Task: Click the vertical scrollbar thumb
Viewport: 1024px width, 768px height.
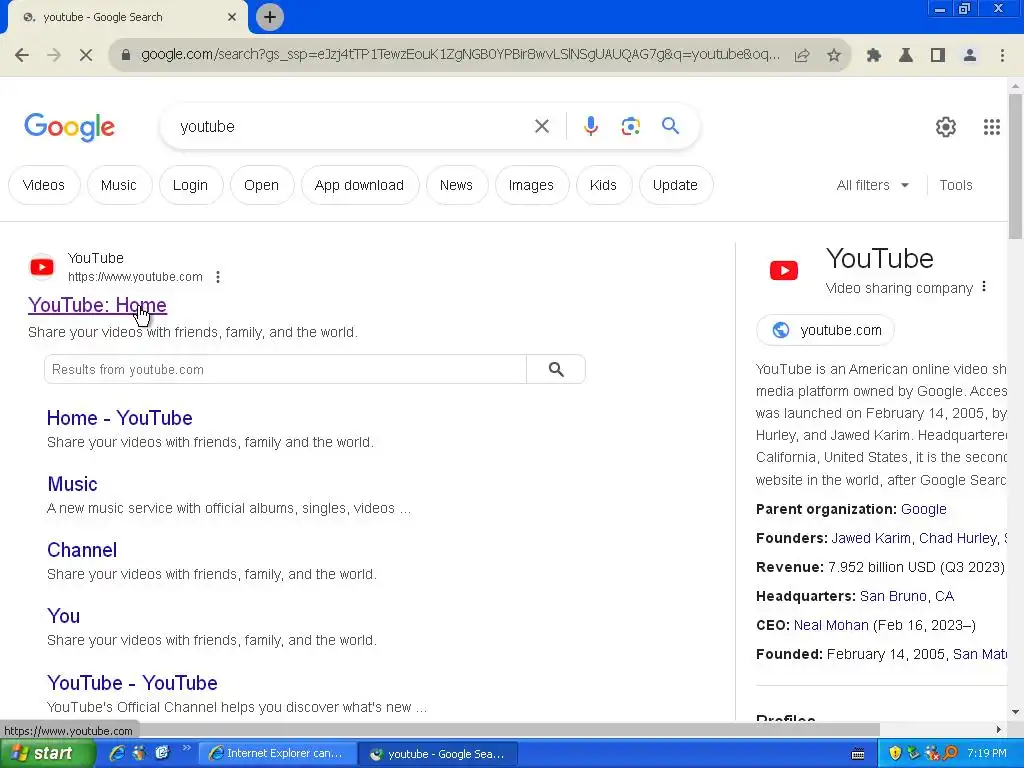Action: point(1015,167)
